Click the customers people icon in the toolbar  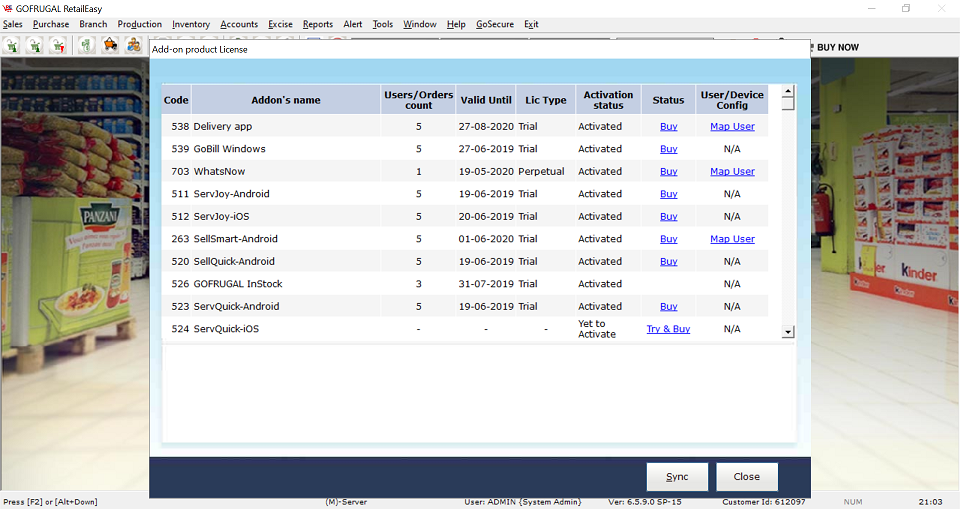(133, 46)
